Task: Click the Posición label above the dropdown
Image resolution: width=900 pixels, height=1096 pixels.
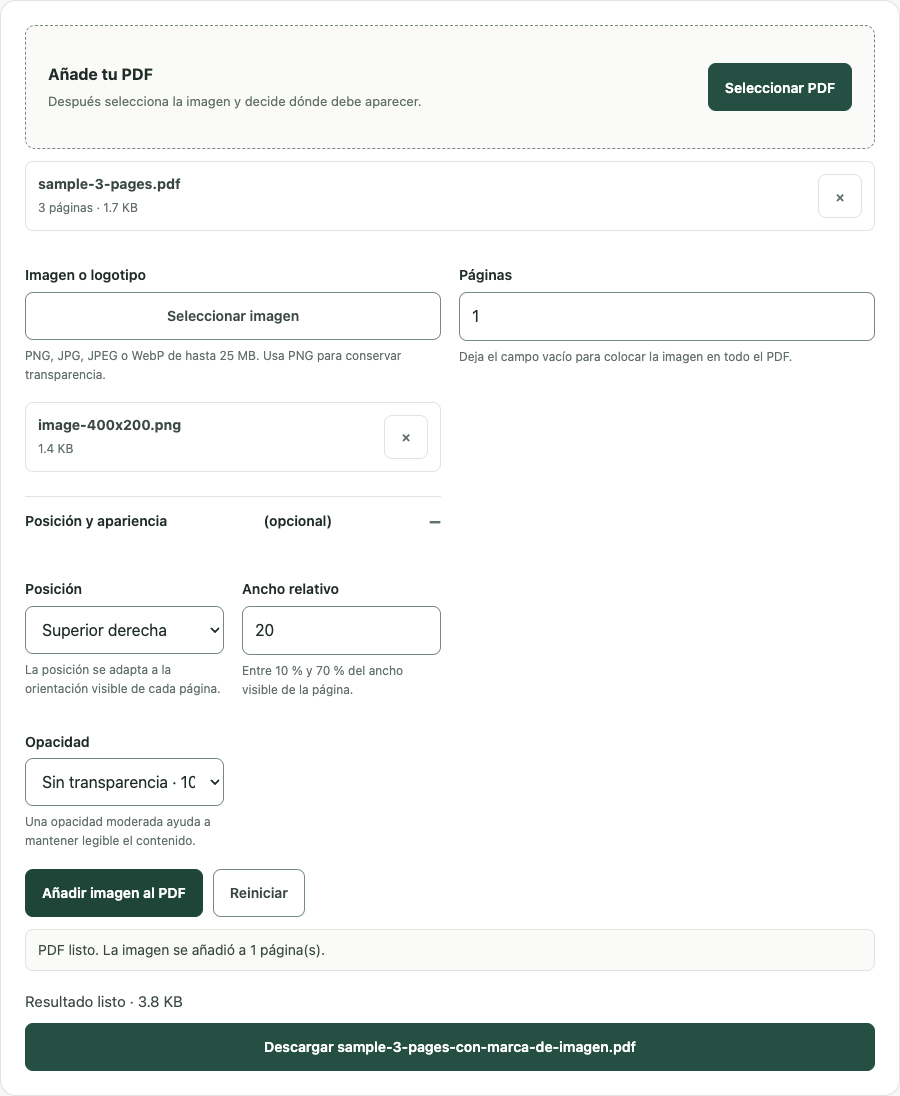Action: pos(53,589)
